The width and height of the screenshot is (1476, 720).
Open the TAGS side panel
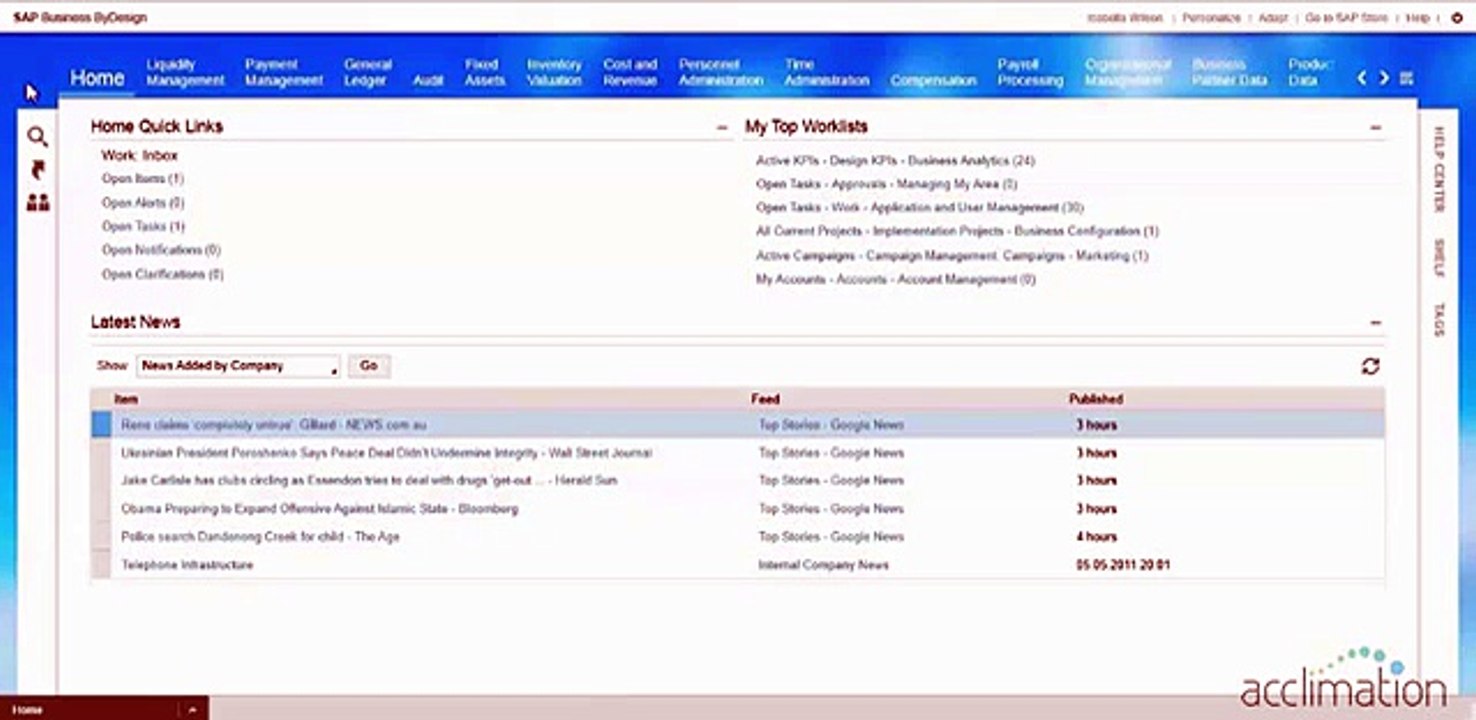[1439, 320]
